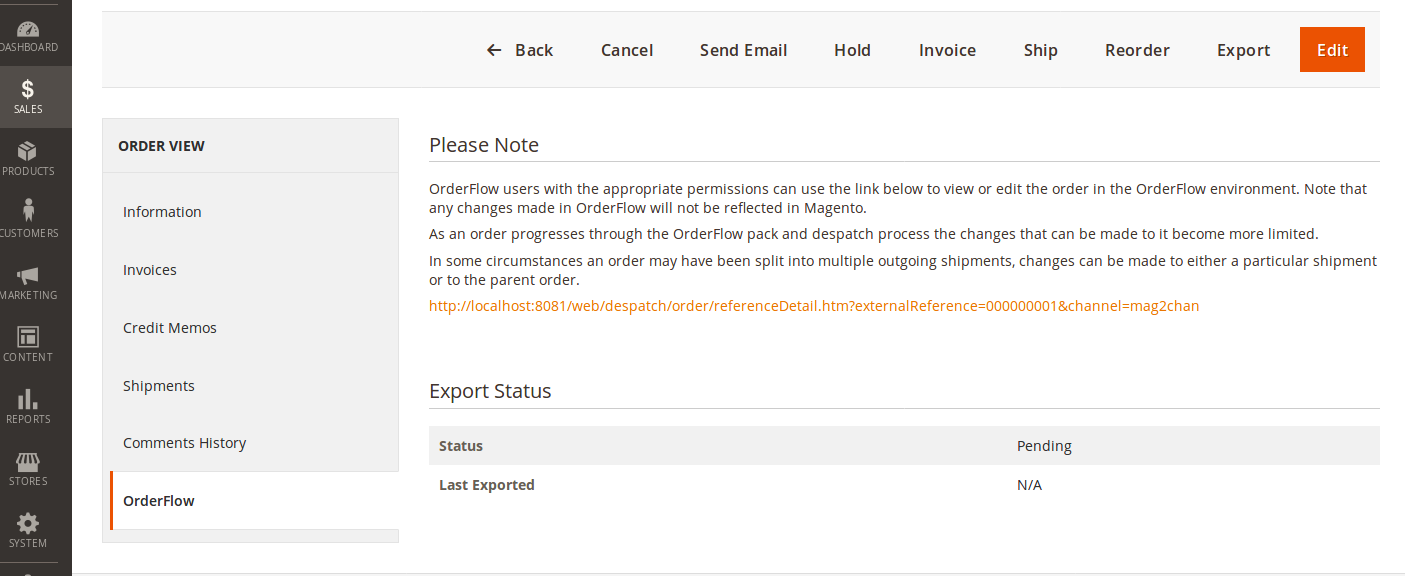Click the orange Edit button
This screenshot has height=576, width=1405.
point(1332,49)
